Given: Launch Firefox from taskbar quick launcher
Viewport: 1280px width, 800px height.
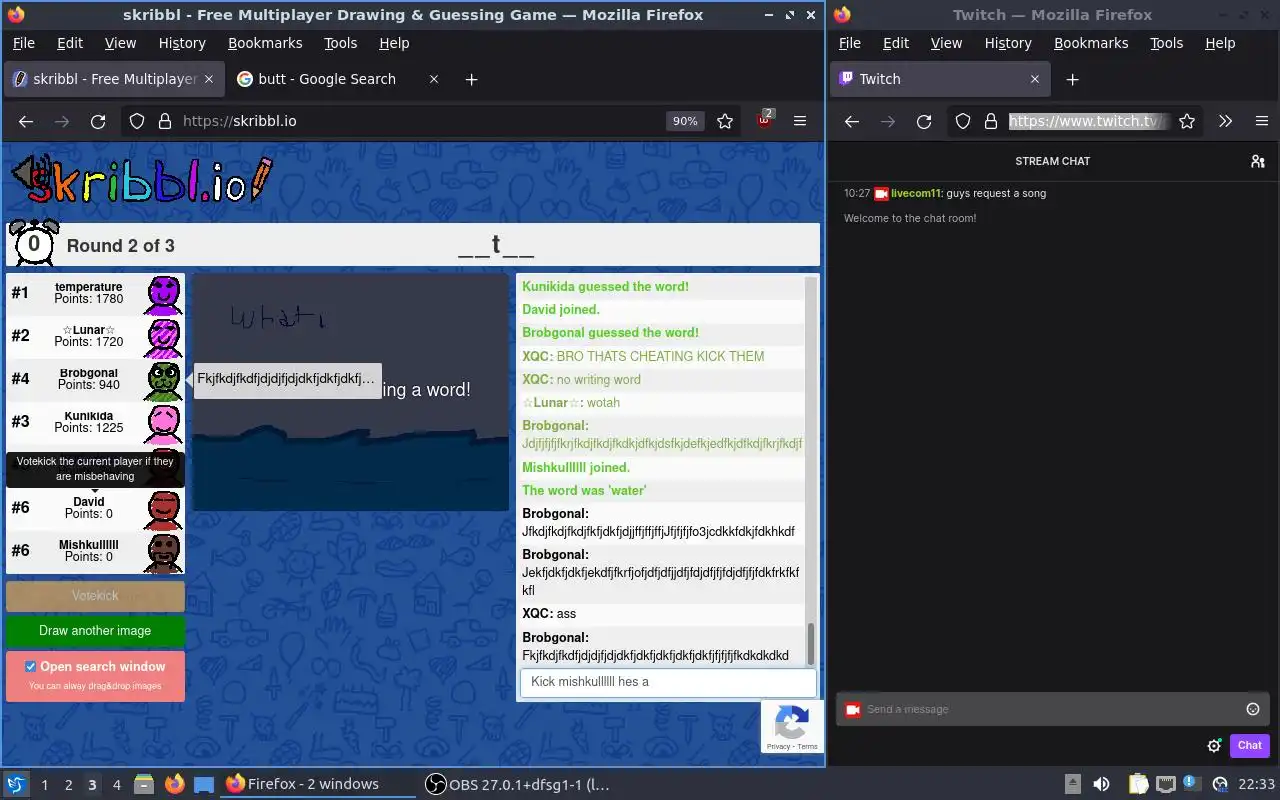Looking at the screenshot, I should click(x=175, y=784).
